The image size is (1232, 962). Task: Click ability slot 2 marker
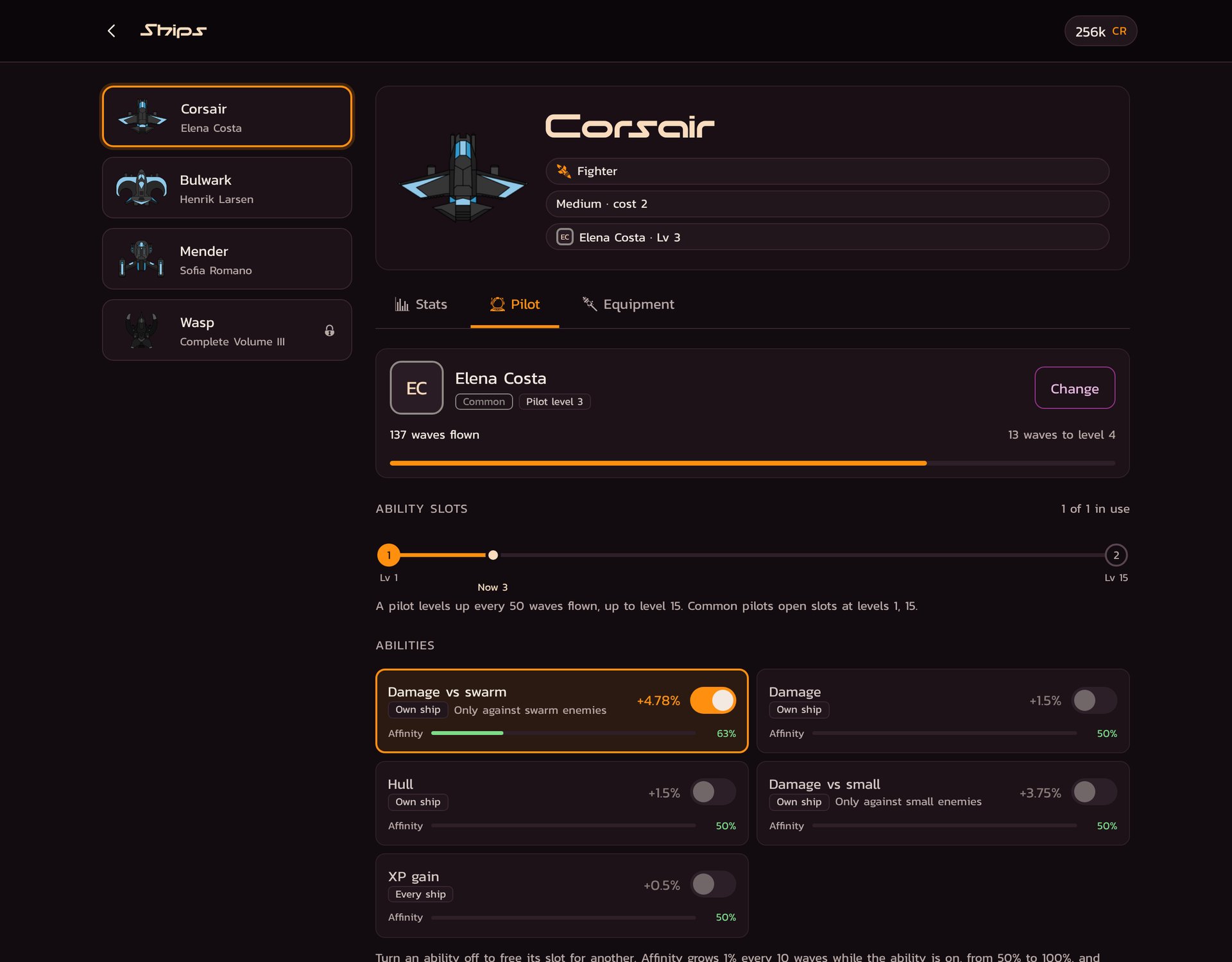[1116, 555]
